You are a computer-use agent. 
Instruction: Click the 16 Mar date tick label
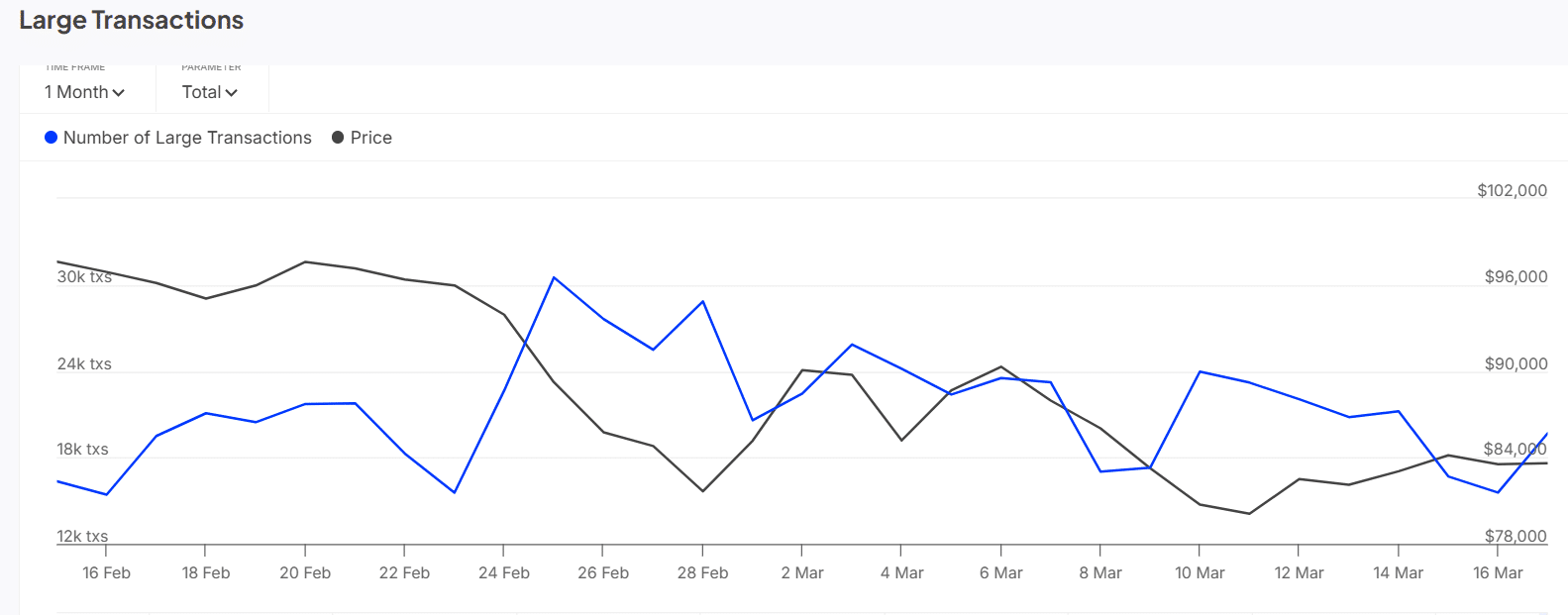[x=1498, y=573]
